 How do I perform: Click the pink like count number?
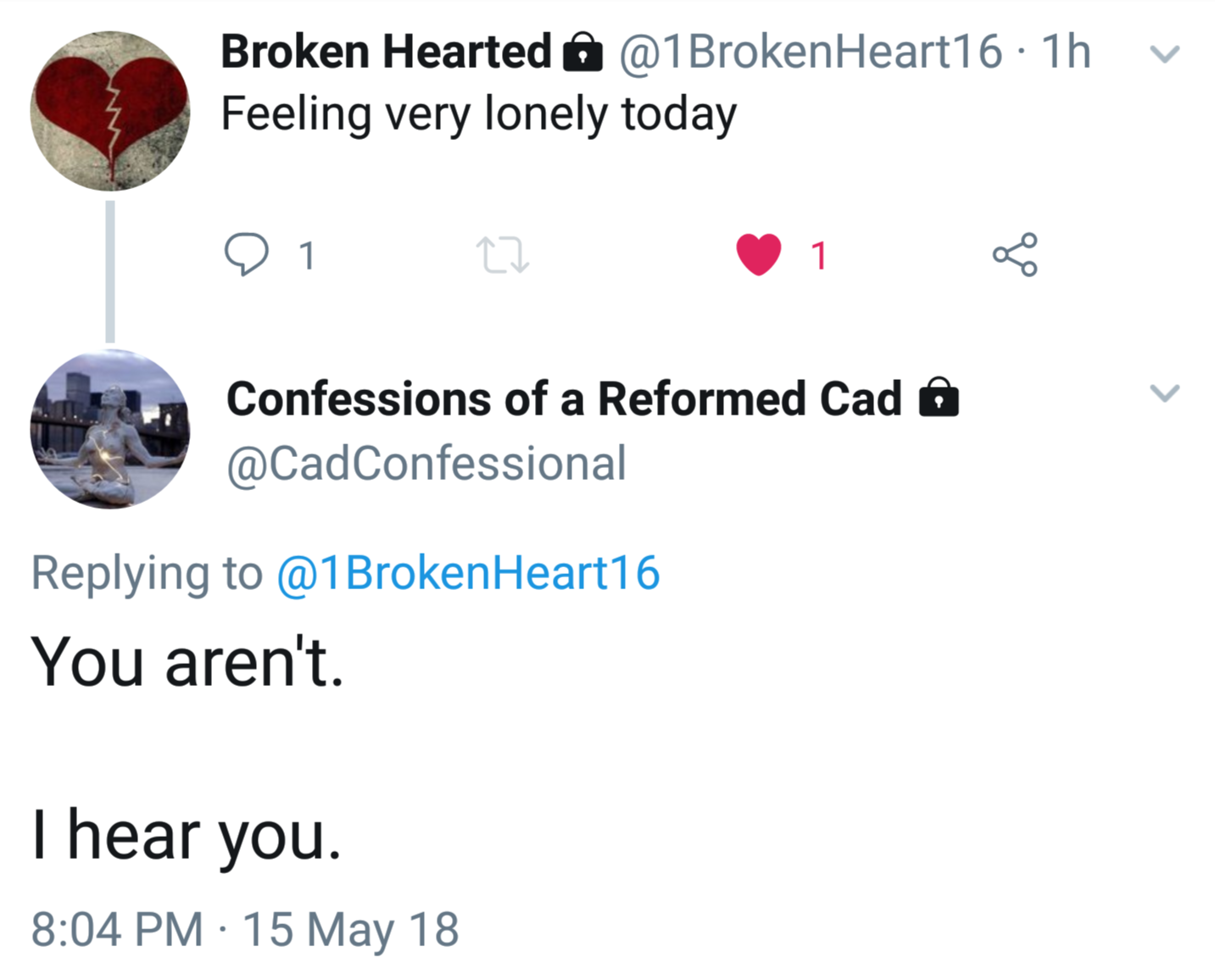818,255
